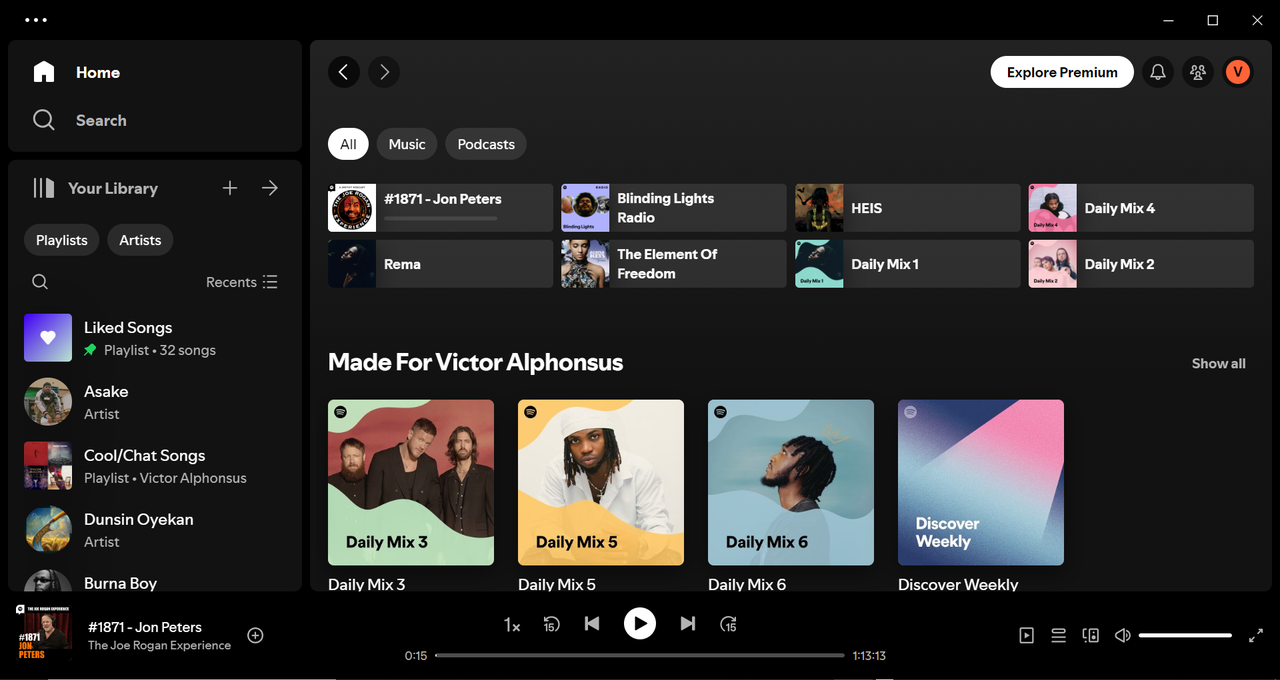Skip to next track
Image resolution: width=1280 pixels, height=680 pixels.
688,624
